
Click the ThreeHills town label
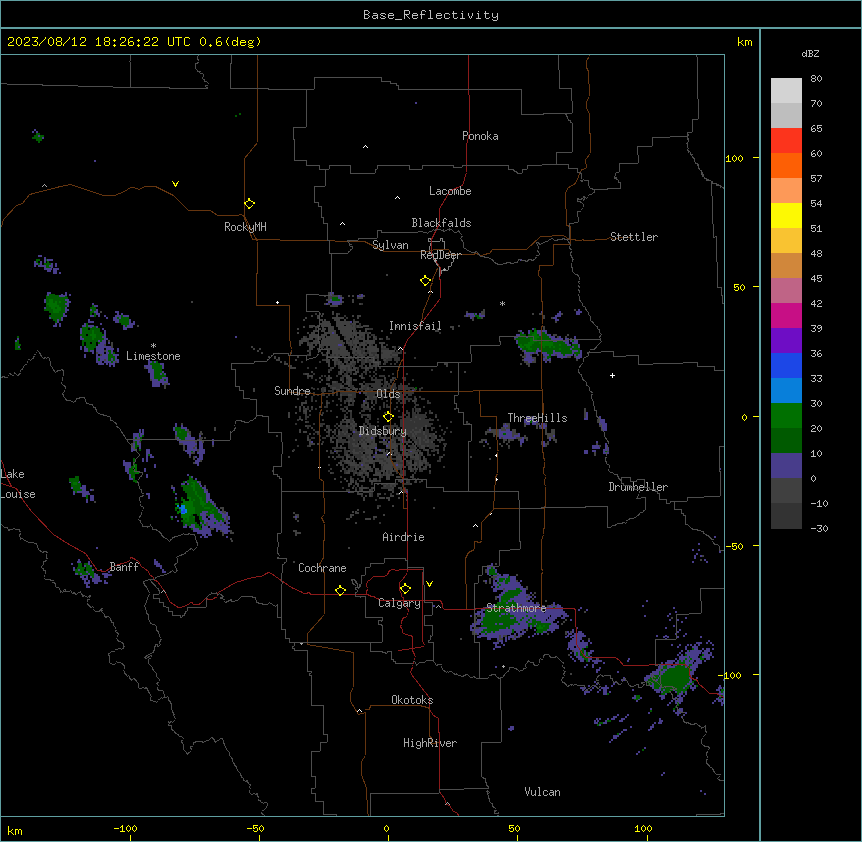tap(537, 418)
